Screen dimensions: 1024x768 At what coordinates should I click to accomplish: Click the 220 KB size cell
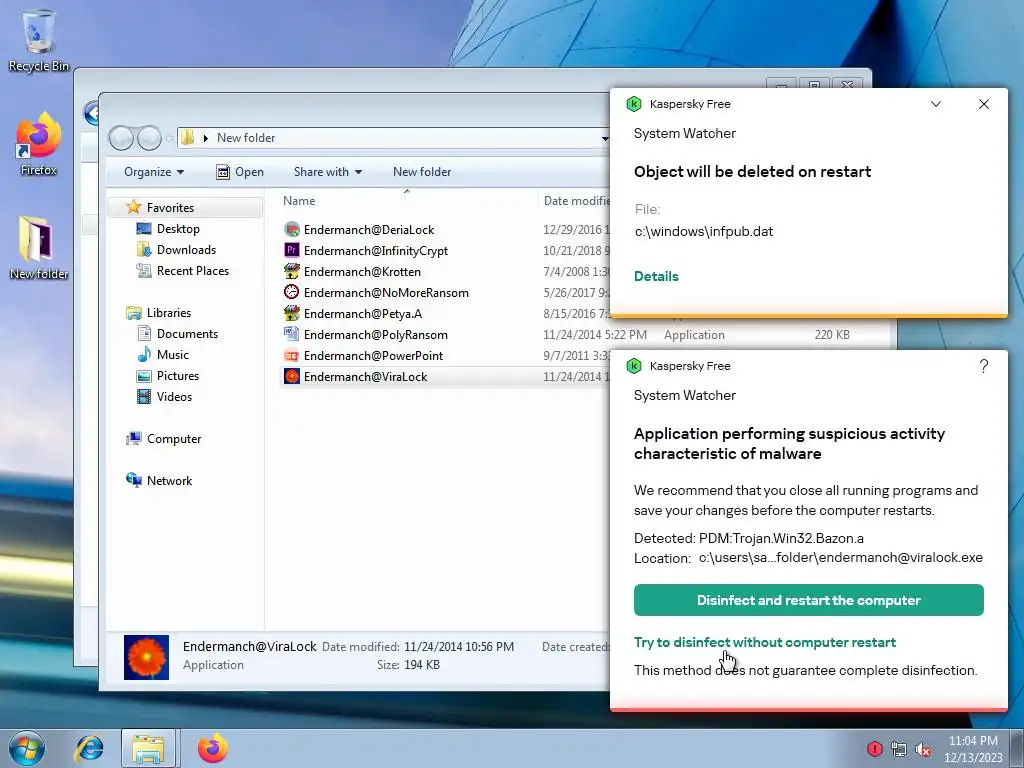pyautogui.click(x=832, y=334)
